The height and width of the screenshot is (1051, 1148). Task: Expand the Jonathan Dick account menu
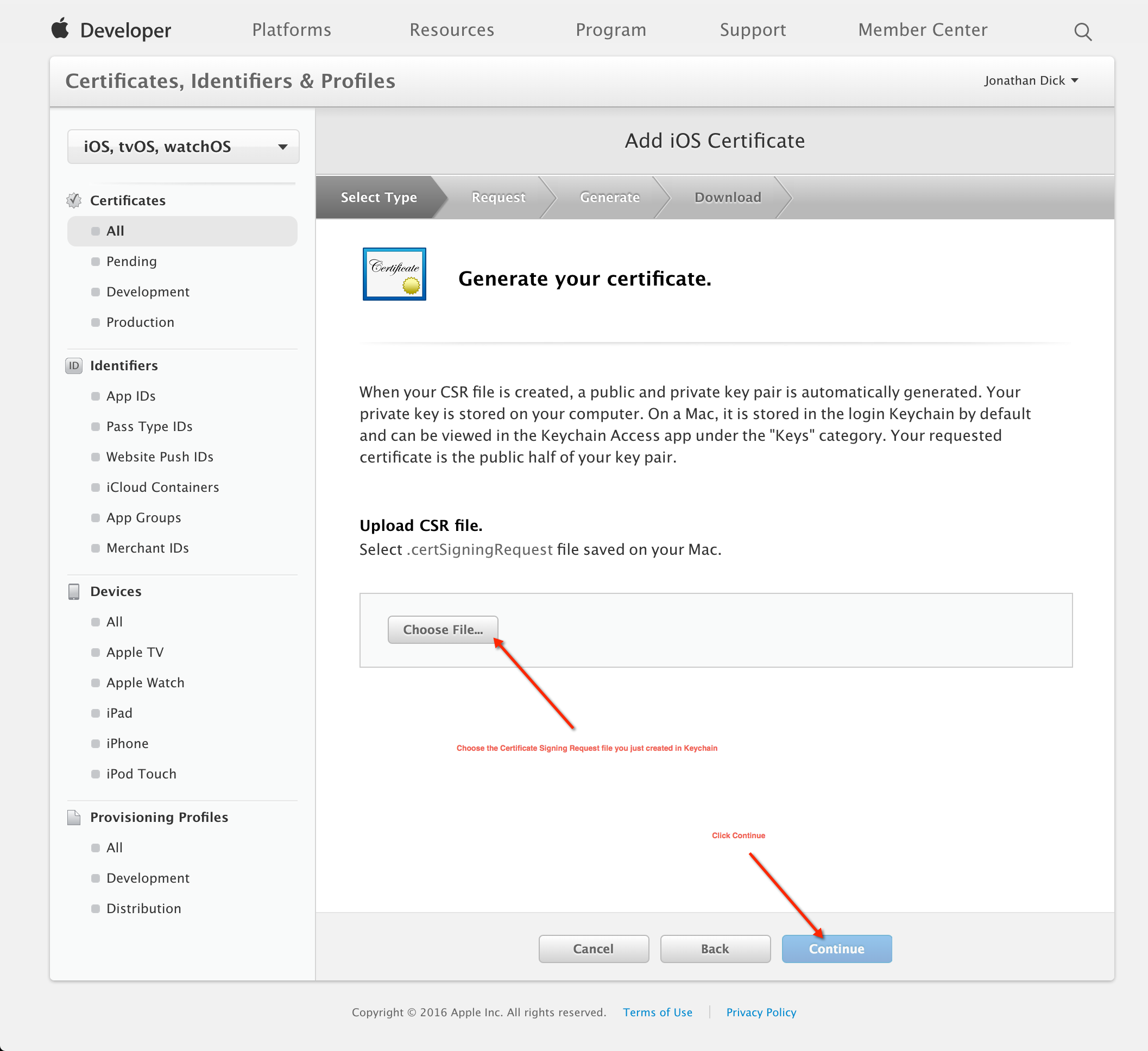click(x=1031, y=80)
